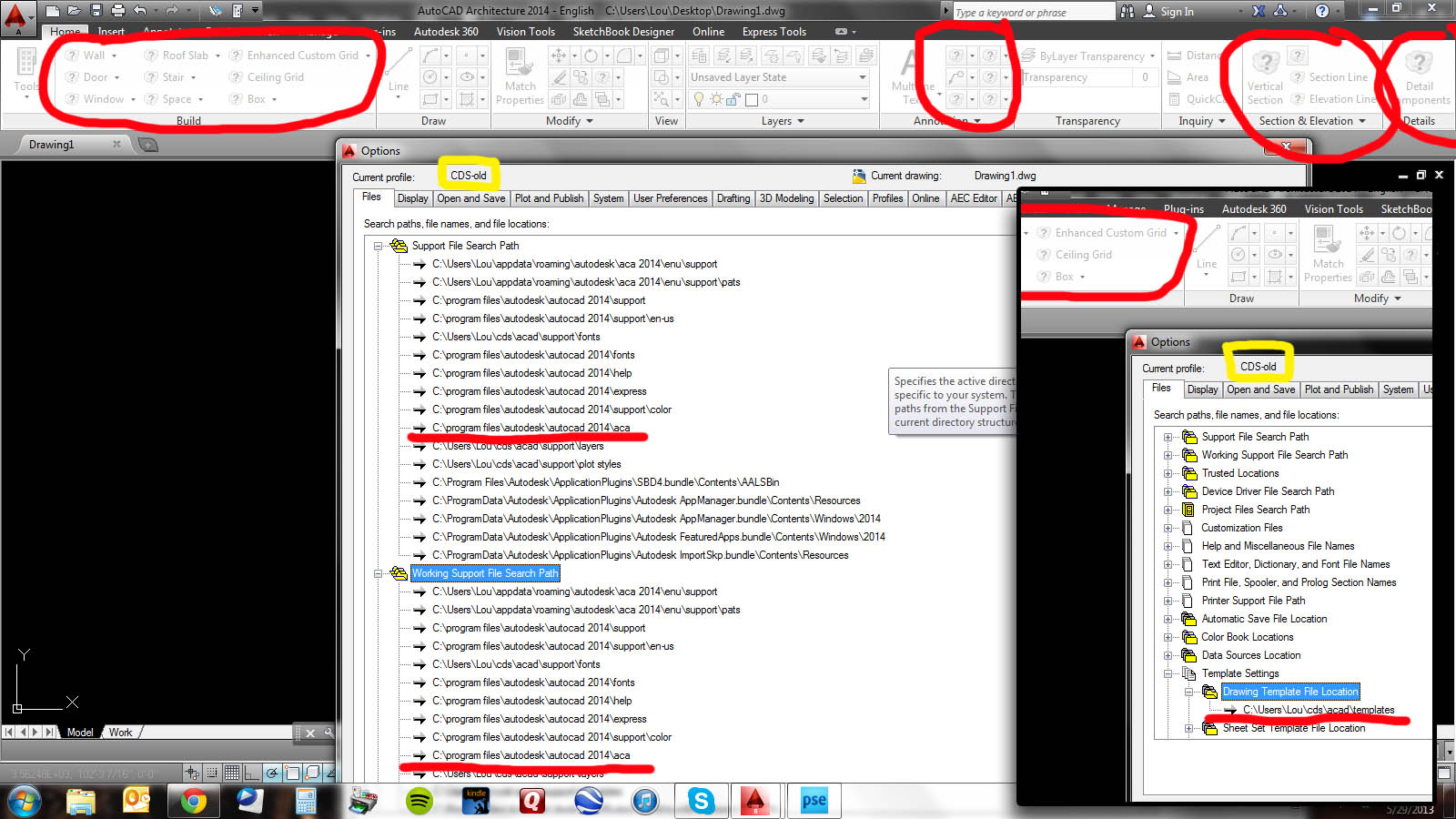Toggle the grid display button in status bar
The height and width of the screenshot is (819, 1456).
click(x=232, y=773)
